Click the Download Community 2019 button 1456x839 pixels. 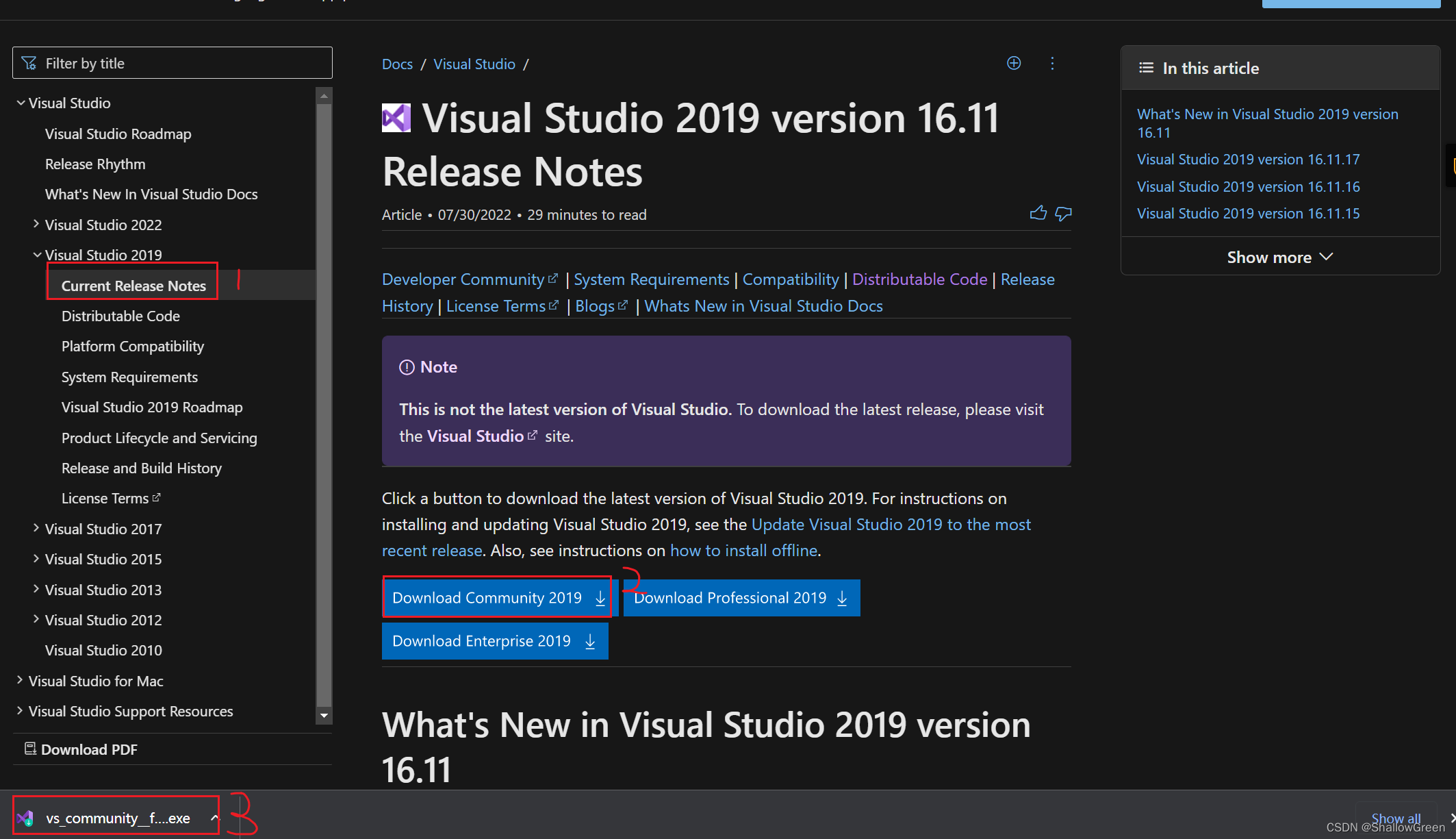click(x=498, y=598)
